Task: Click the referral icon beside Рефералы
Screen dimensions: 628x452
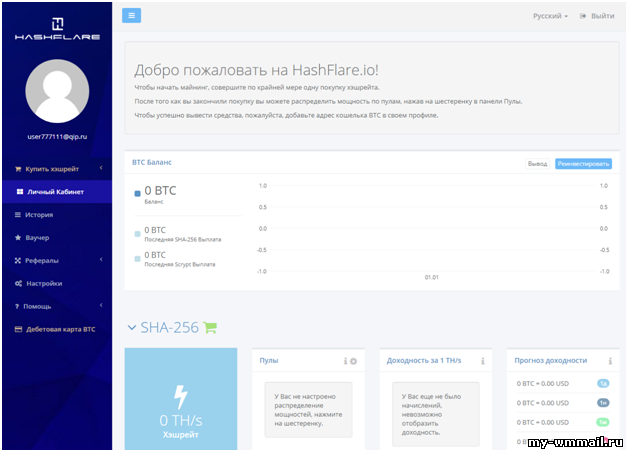Action: pyautogui.click(x=18, y=261)
